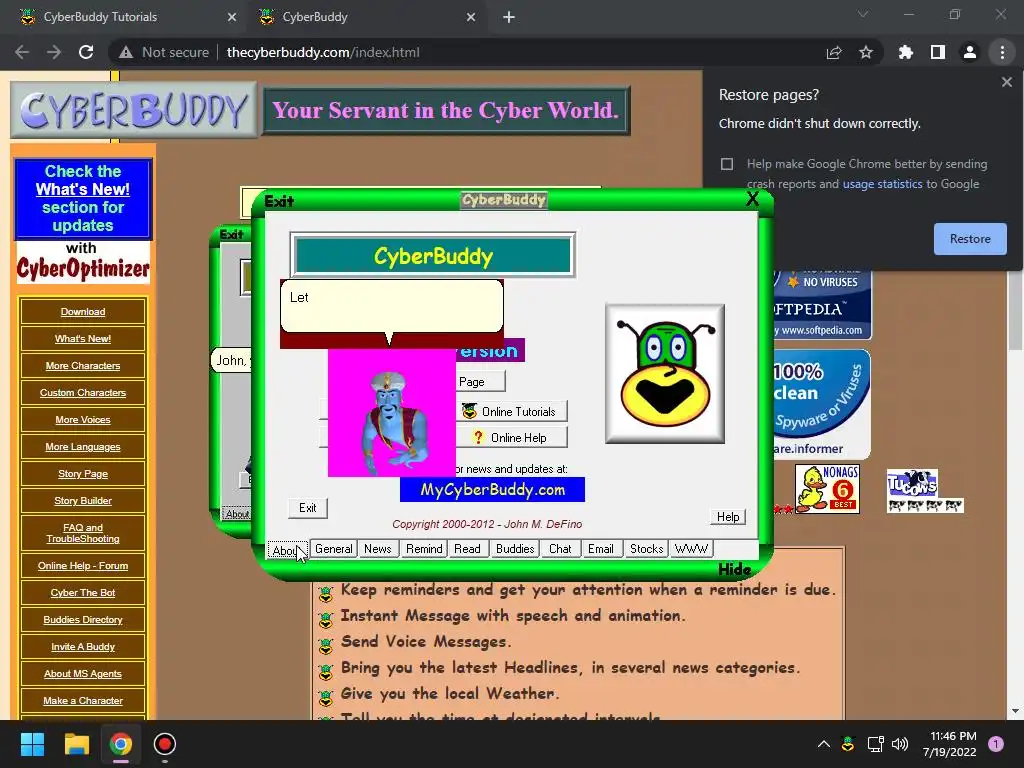Open the volume control in system tray
This screenshot has height=768, width=1024.
(x=900, y=744)
